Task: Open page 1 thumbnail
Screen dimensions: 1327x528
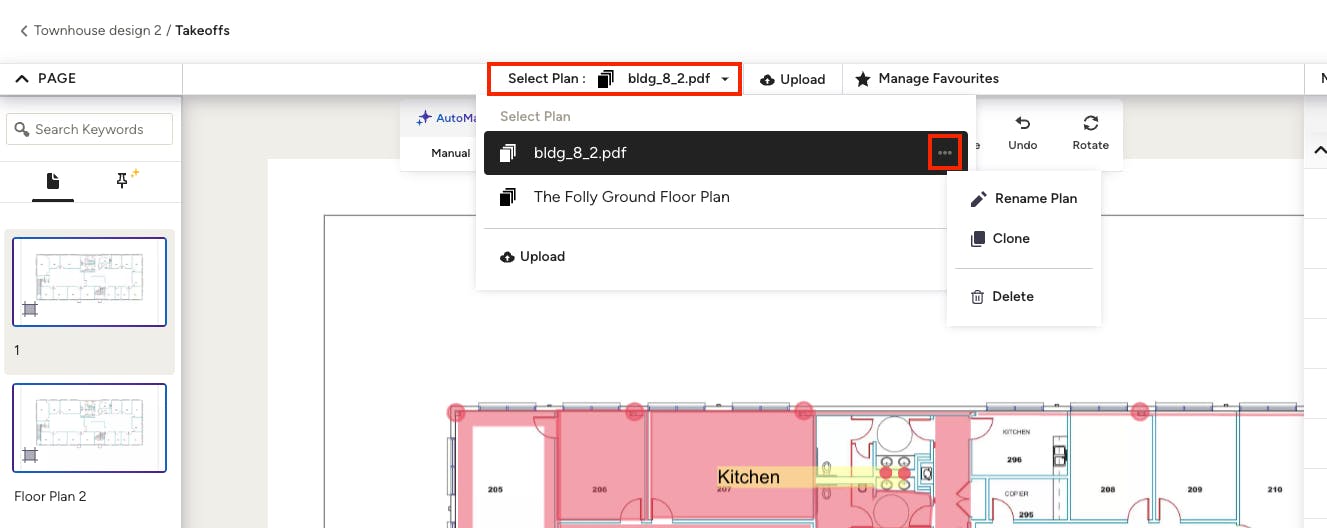Action: coord(89,282)
